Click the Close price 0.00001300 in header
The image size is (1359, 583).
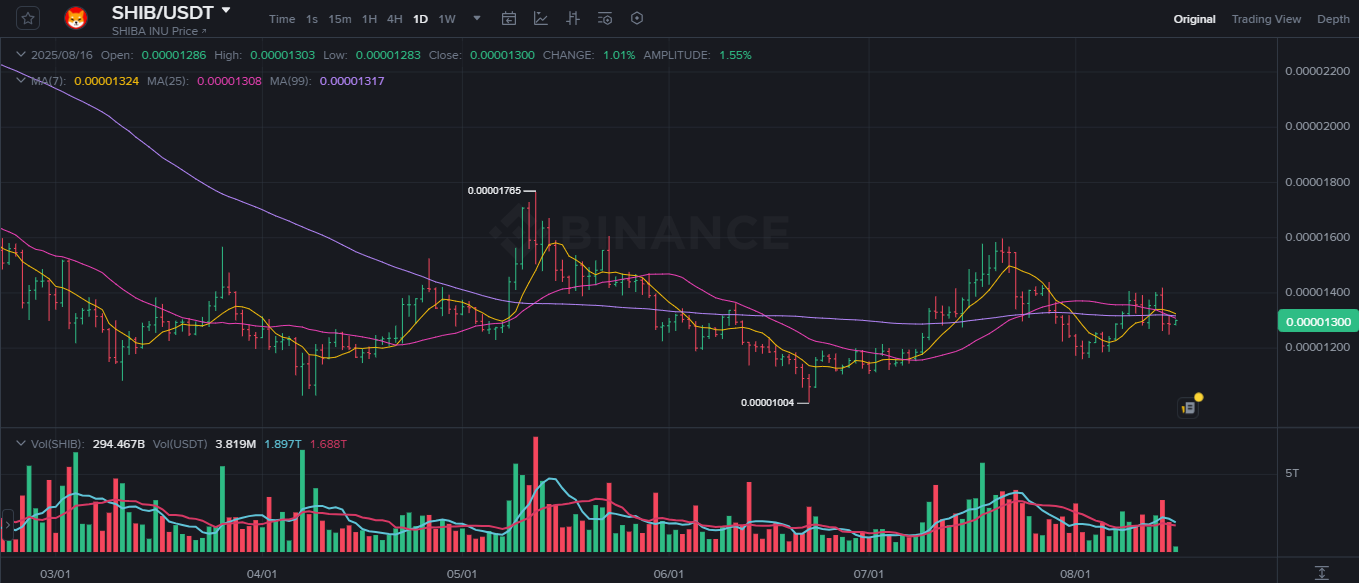click(x=502, y=55)
